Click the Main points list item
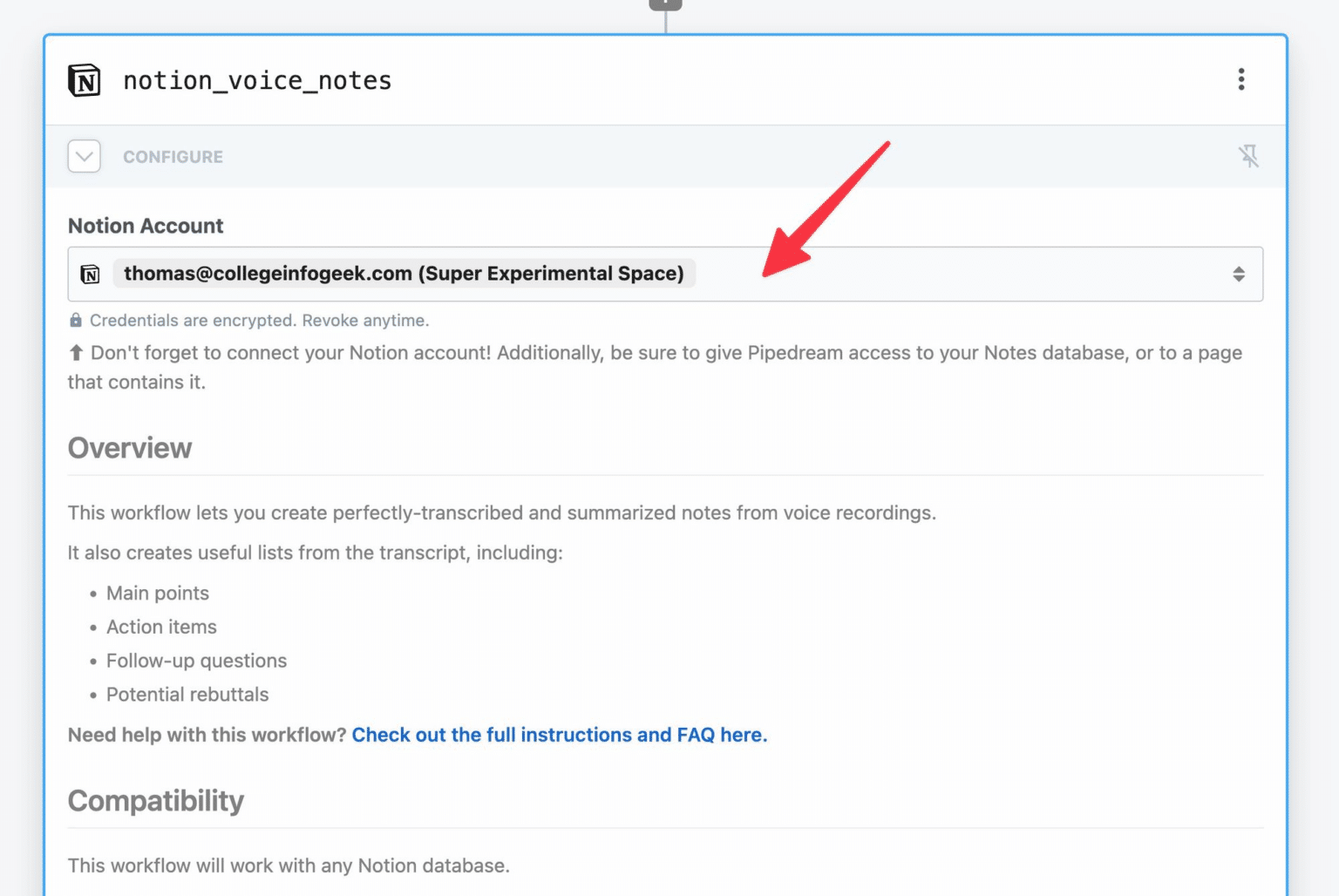 coord(157,593)
